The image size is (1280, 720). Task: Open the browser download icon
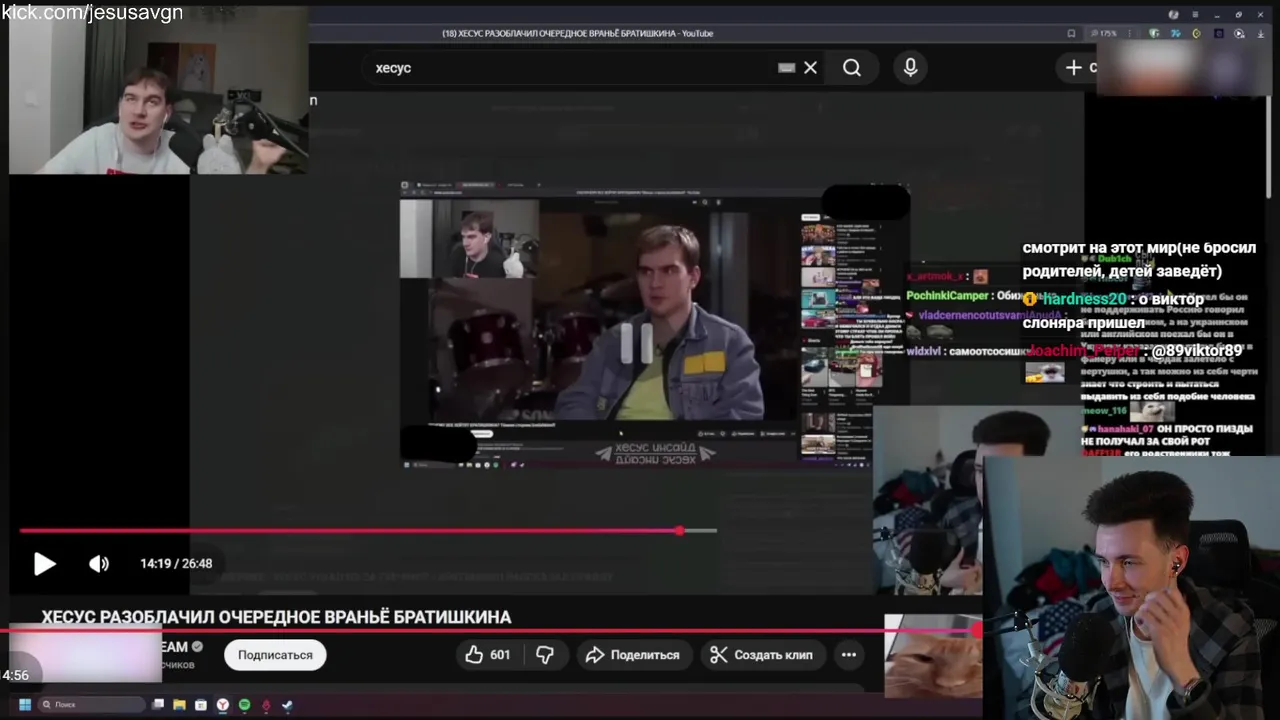pyautogui.click(x=1260, y=33)
